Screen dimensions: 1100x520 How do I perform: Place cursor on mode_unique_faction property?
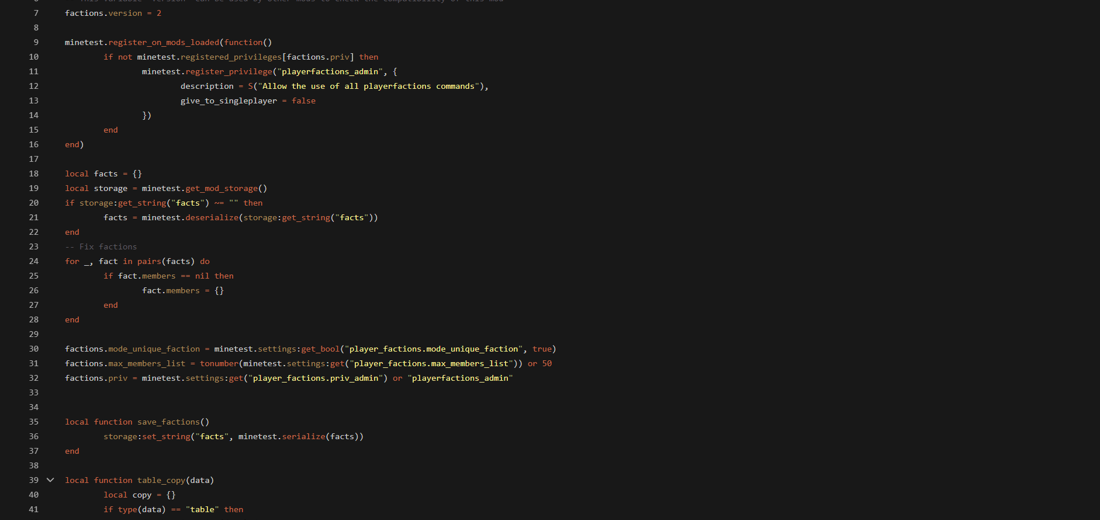point(153,349)
